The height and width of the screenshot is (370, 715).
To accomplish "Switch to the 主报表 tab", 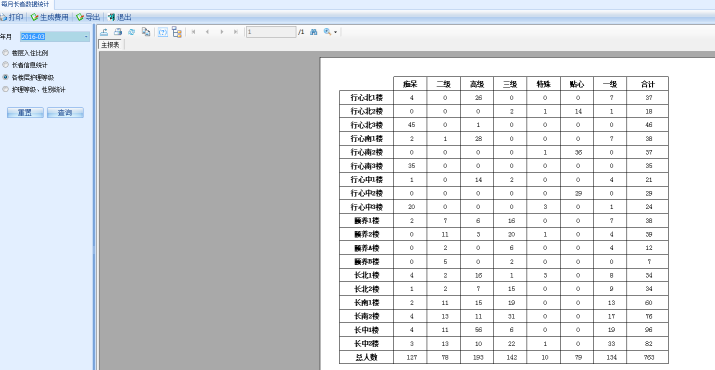I will tap(111, 45).
